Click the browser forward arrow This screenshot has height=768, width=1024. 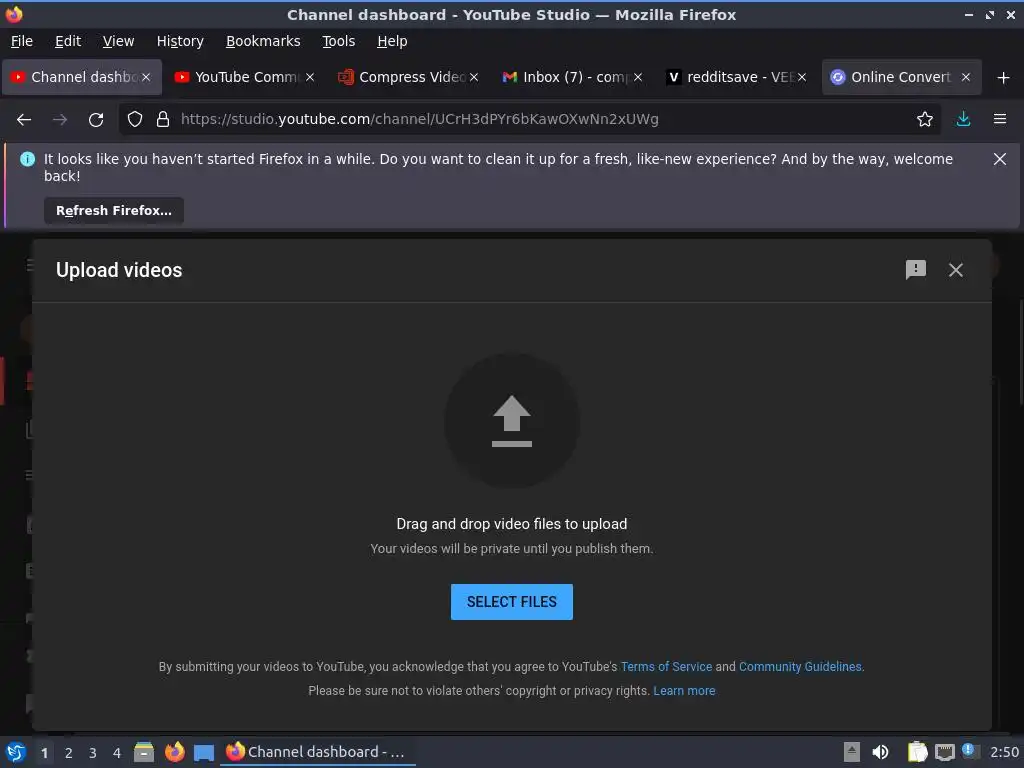pyautogui.click(x=60, y=119)
